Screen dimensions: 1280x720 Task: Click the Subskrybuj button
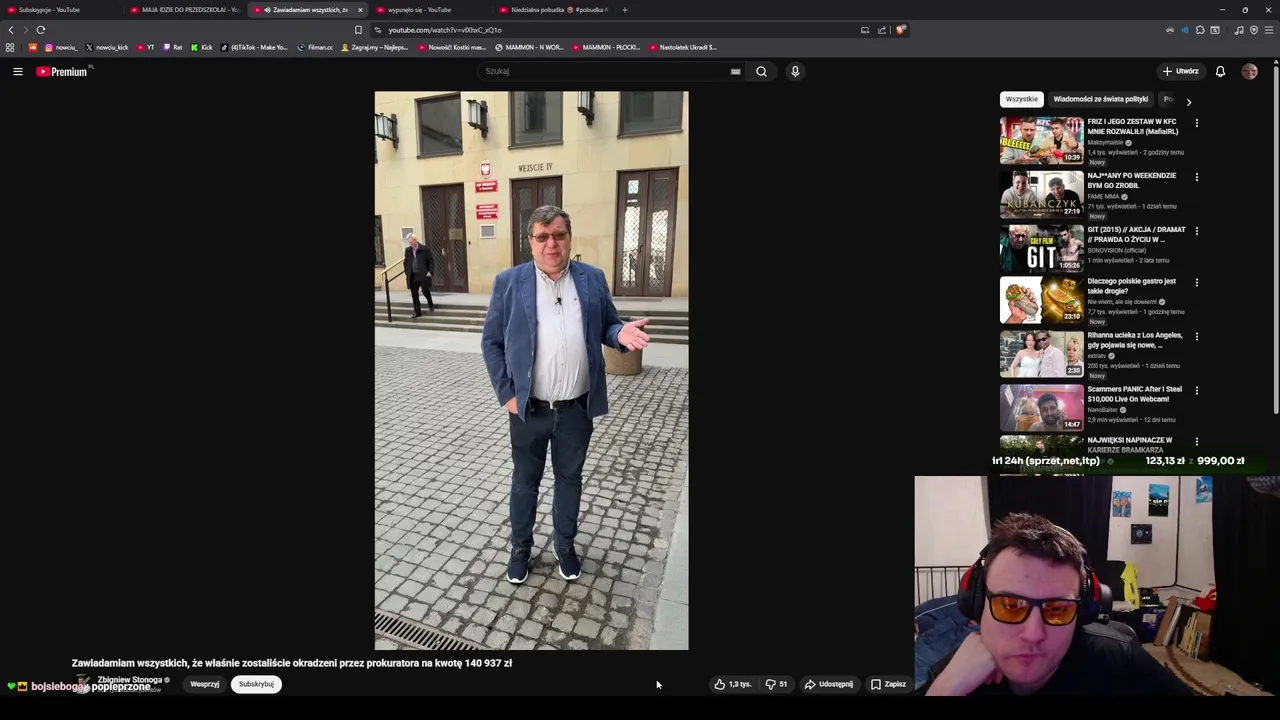click(x=256, y=684)
